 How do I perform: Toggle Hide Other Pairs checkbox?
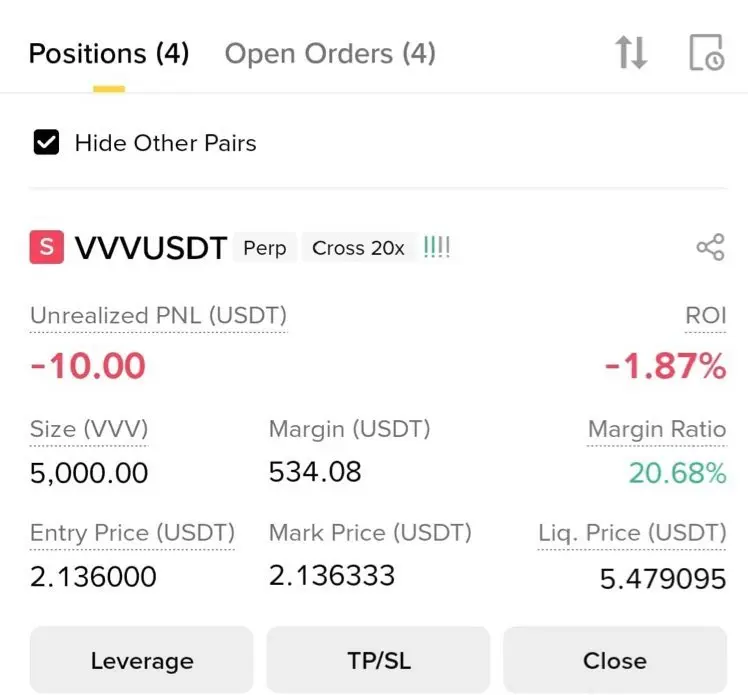click(47, 143)
